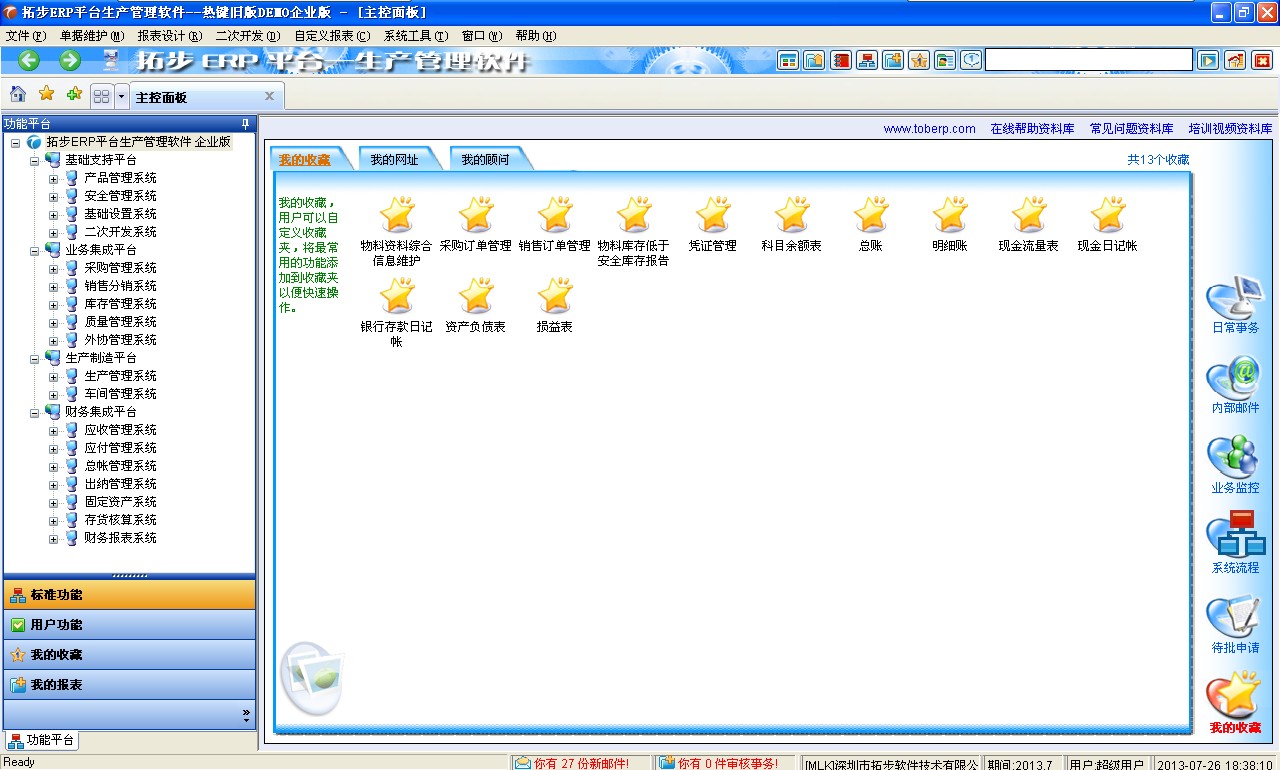
Task: Click the home icon in toolbar
Action: tap(18, 95)
